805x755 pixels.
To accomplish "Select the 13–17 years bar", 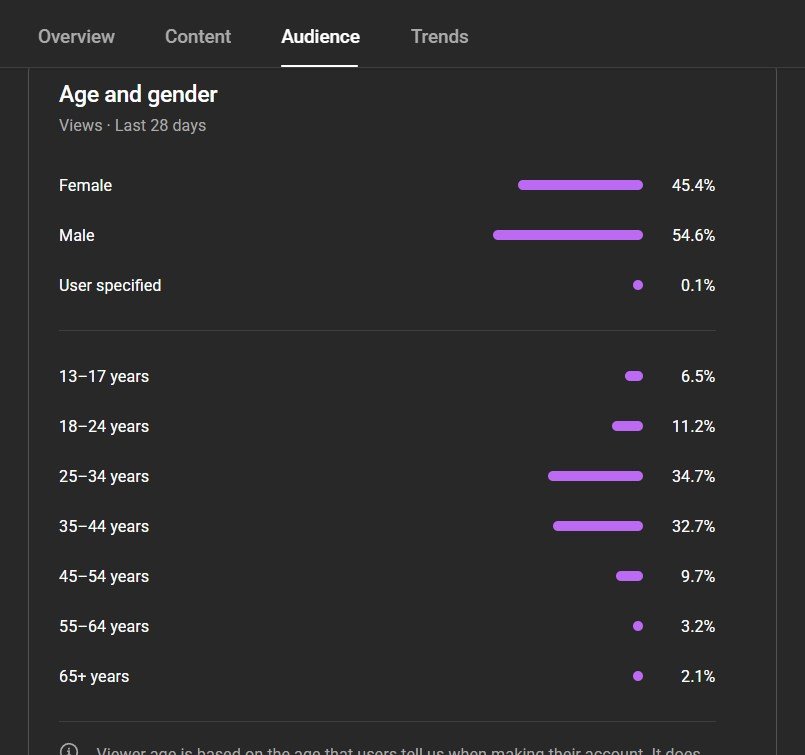I will click(634, 376).
